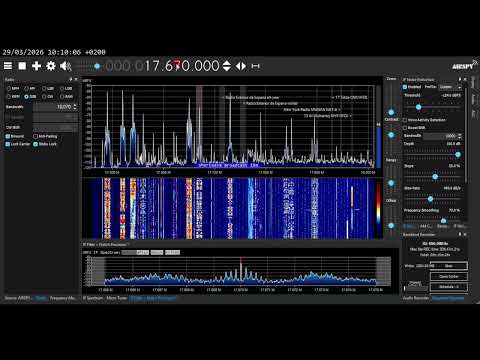Click the left/right step arrows icon

[x=241, y=66]
